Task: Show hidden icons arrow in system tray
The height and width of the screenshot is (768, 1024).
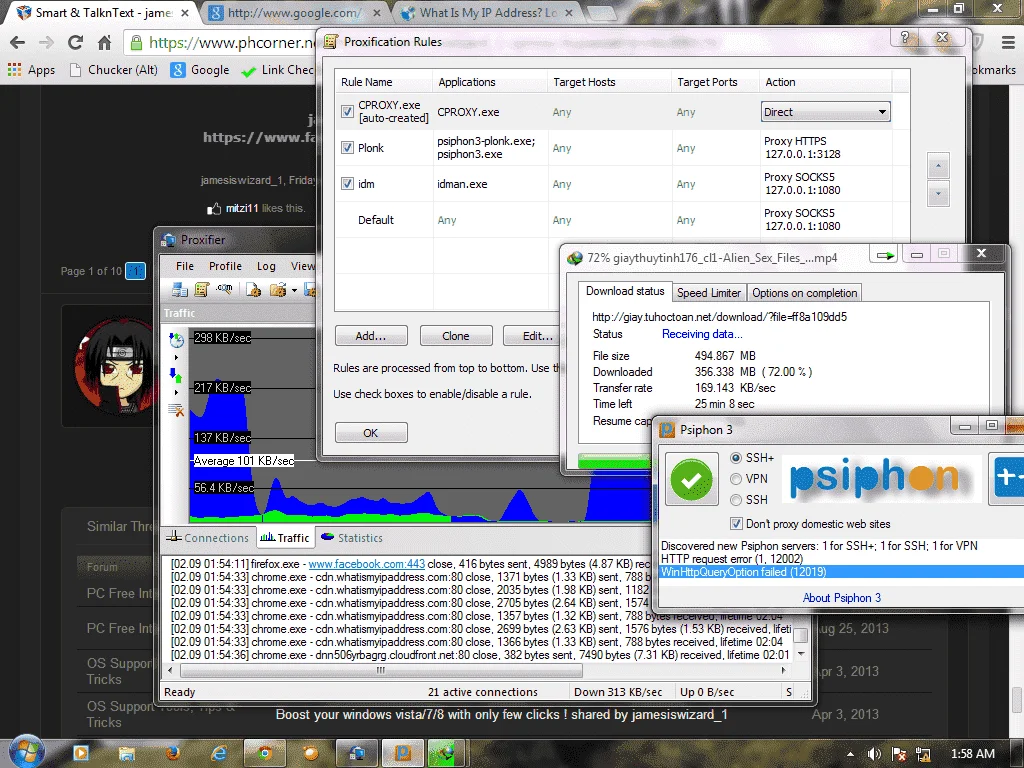Action: coord(850,754)
